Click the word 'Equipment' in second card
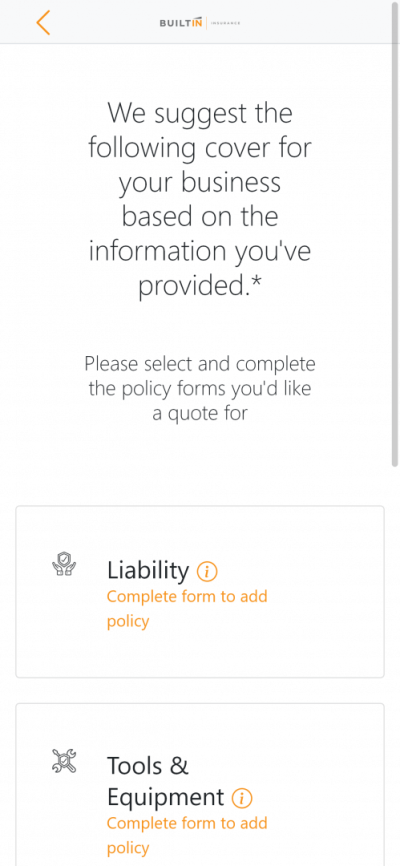This screenshot has height=866, width=400. pos(165,798)
